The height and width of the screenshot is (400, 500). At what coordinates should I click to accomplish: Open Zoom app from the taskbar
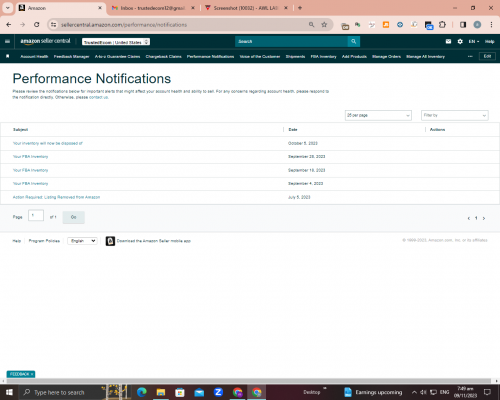pos(218,392)
